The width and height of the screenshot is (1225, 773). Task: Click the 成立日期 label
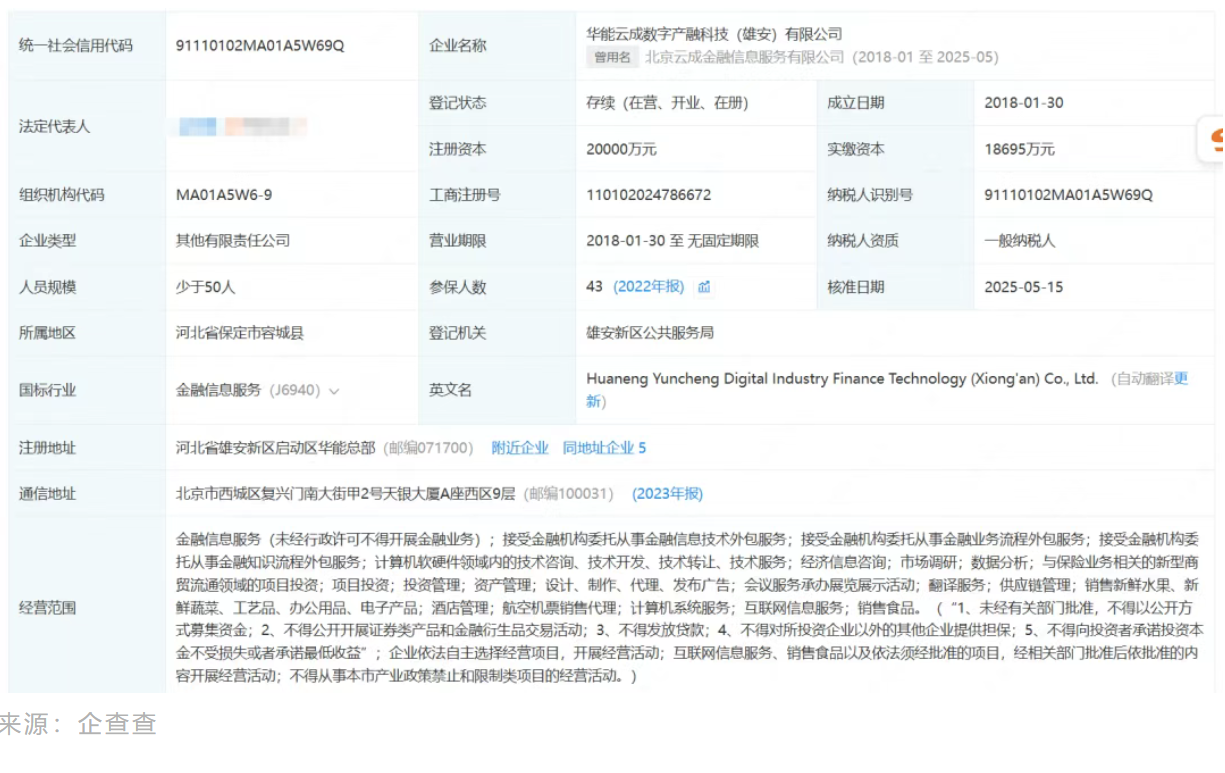pos(856,103)
